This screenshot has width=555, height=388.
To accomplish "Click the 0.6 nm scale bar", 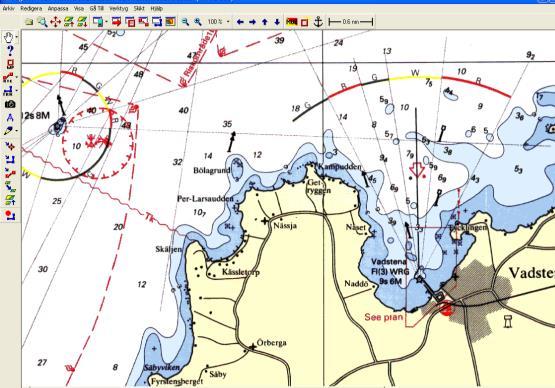I will (x=350, y=22).
